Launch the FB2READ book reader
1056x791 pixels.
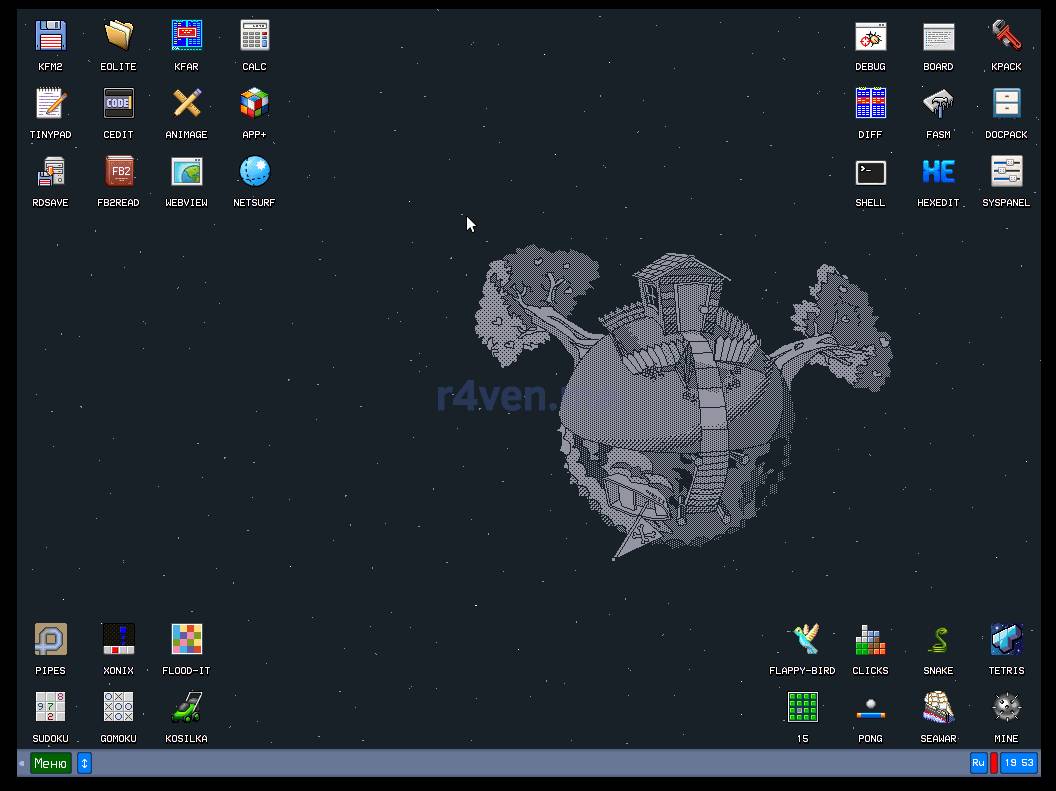pyautogui.click(x=118, y=172)
